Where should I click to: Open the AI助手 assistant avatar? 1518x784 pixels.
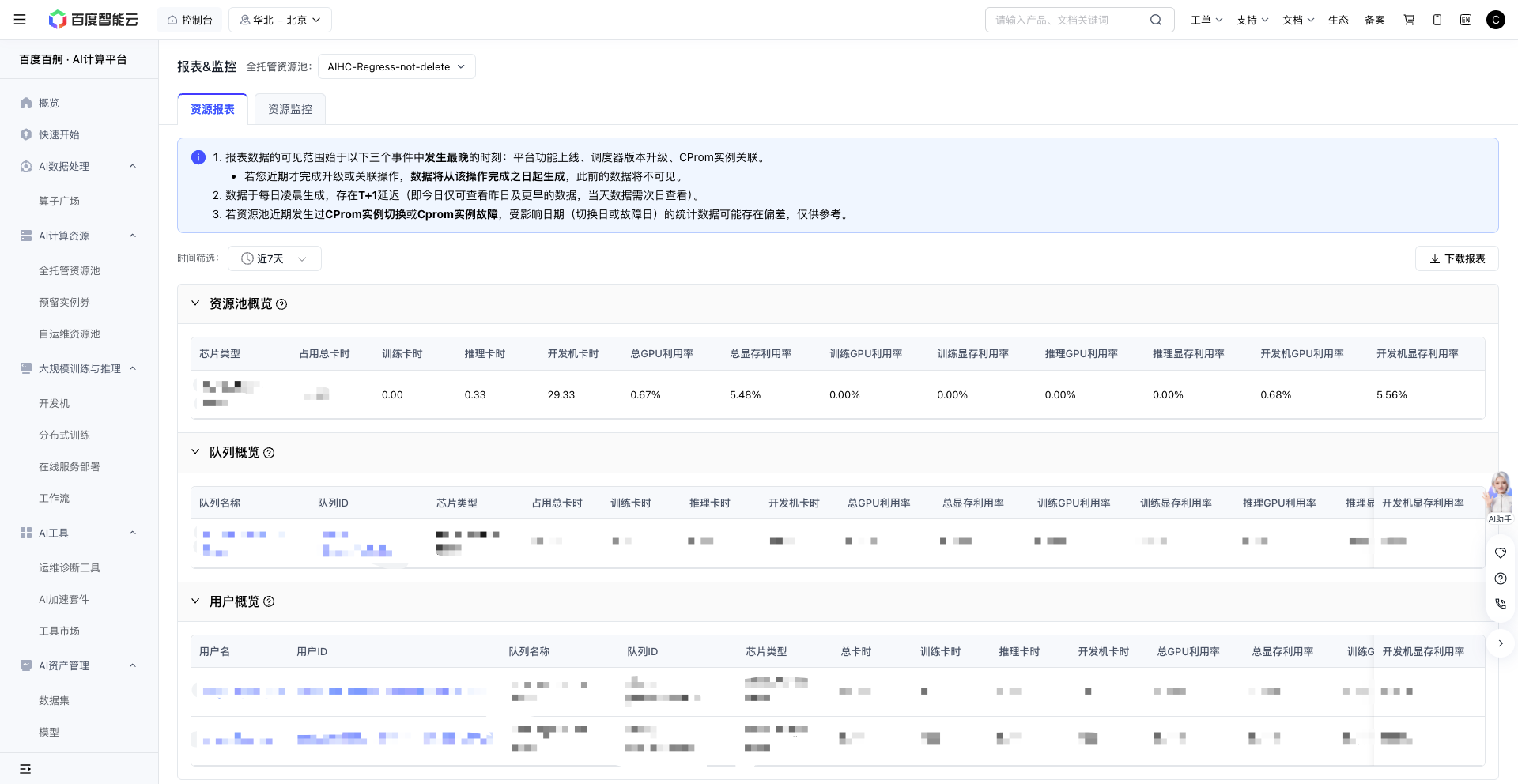click(x=1500, y=497)
